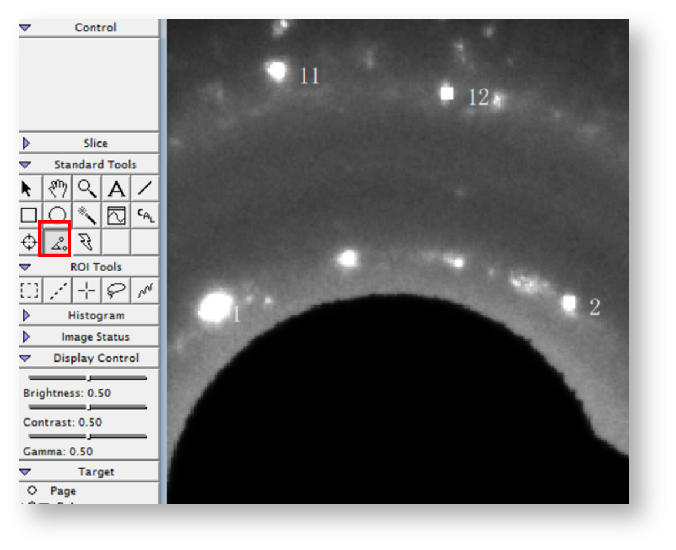Select the rectangular ROI tool

coord(29,291)
